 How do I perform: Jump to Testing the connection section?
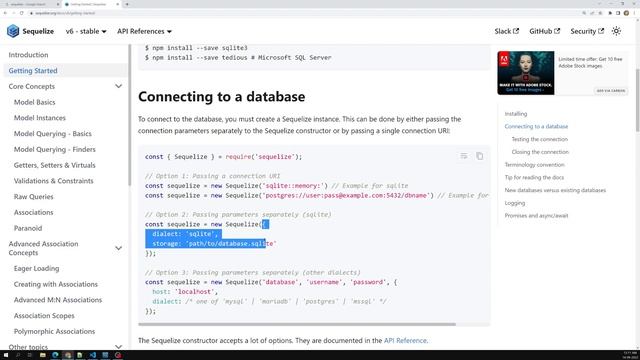click(540, 139)
